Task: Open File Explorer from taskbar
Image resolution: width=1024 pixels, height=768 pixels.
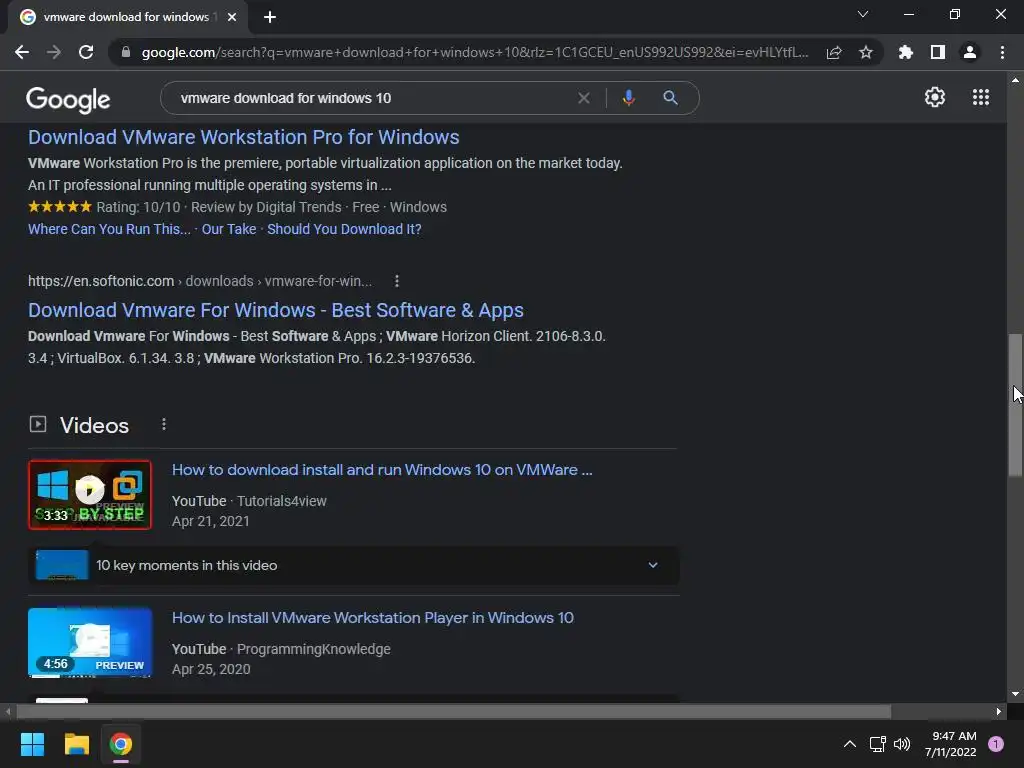Action: point(76,744)
